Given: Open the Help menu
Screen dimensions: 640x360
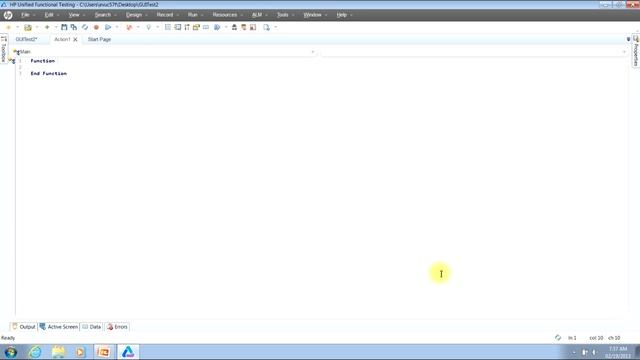Looking at the screenshot, I should [x=342, y=15].
